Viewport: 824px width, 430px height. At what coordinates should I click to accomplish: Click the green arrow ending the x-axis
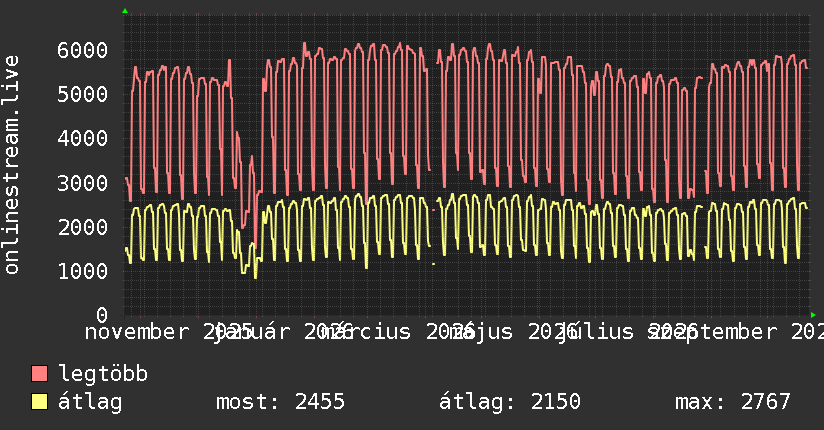813,315
